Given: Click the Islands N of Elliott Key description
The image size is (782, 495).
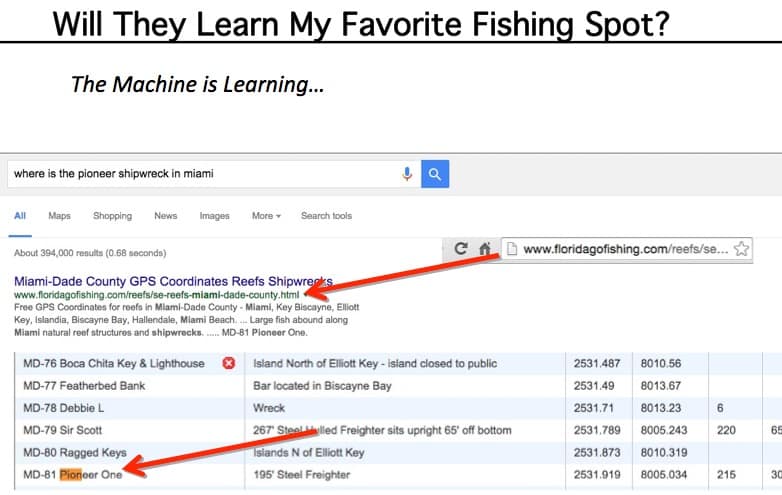Looking at the screenshot, I should coord(309,453).
